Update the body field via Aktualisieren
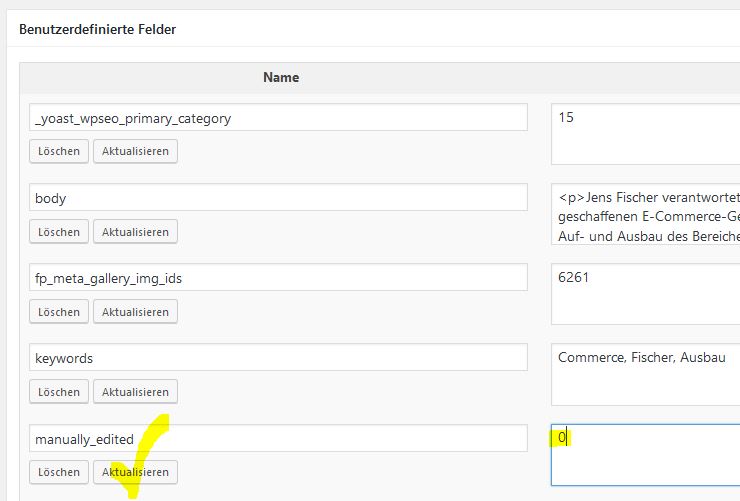The width and height of the screenshot is (740, 501). (x=135, y=231)
